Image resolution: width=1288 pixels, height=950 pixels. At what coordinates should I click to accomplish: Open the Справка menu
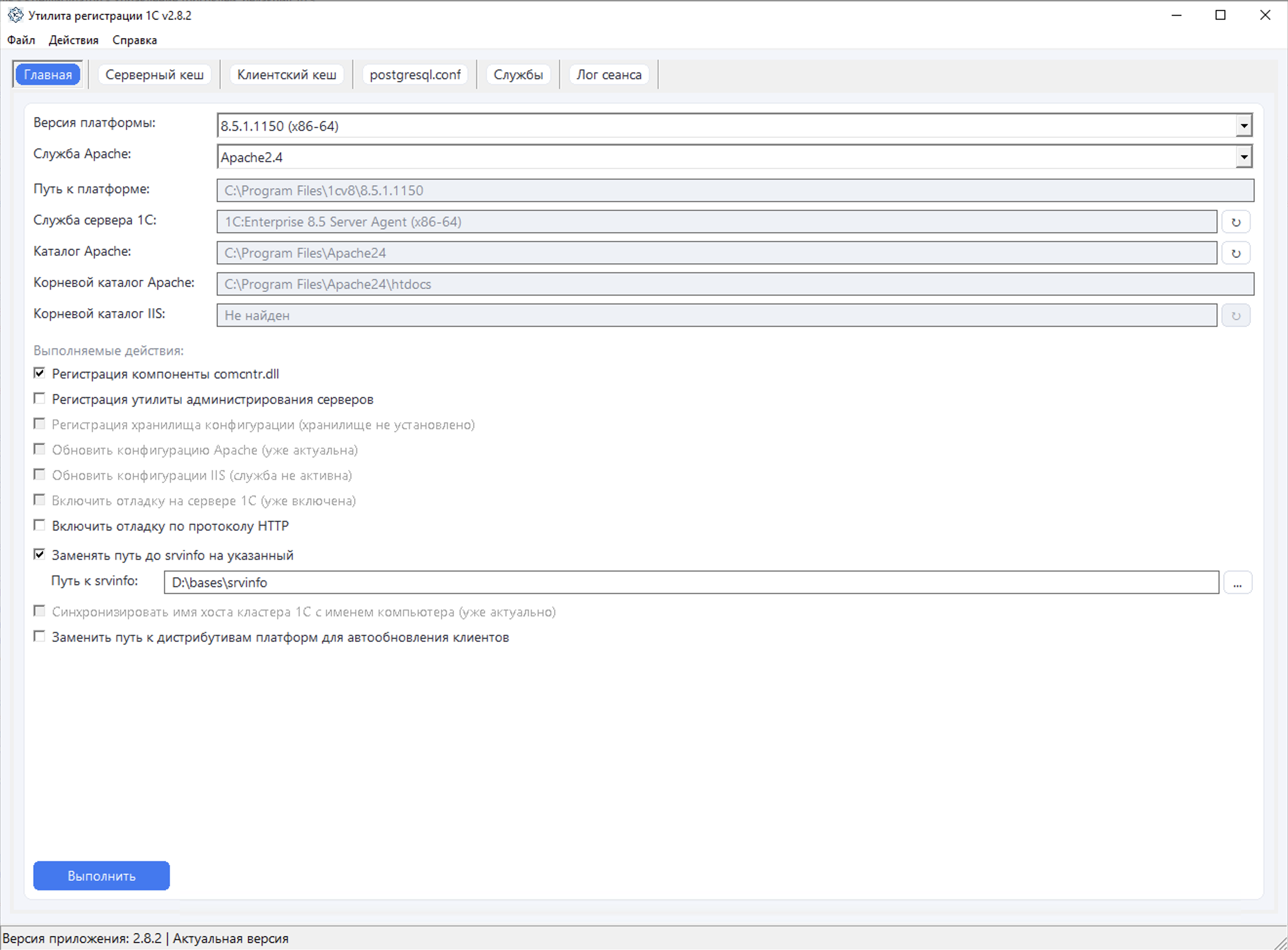coord(134,40)
